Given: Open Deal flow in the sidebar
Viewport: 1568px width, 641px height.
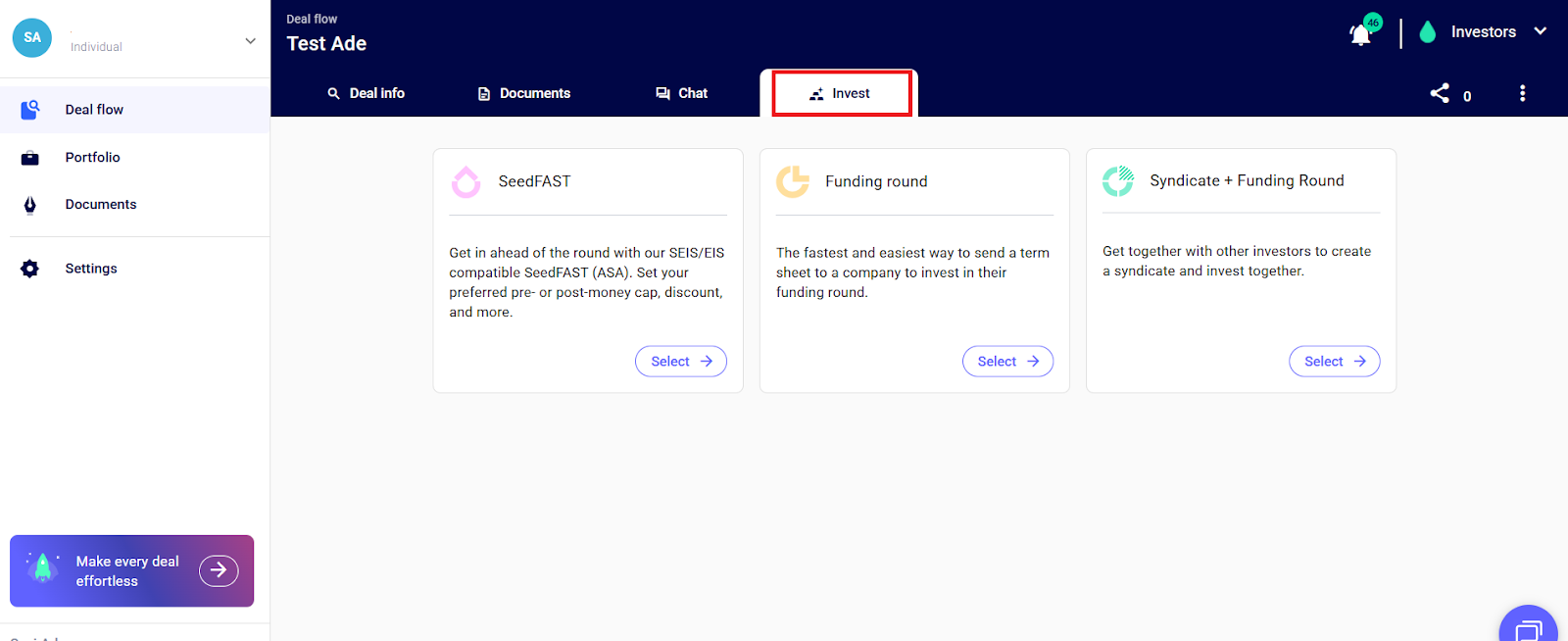Looking at the screenshot, I should [94, 110].
